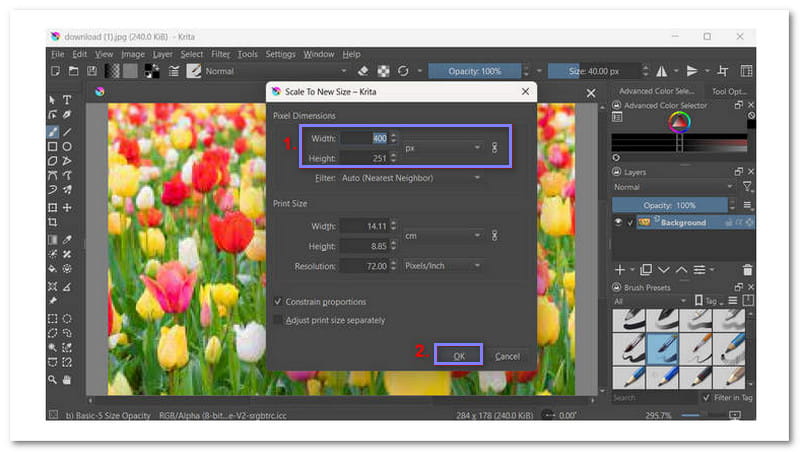Select the Text tool in toolbox
Viewport: 800px width, 452px height.
click(67, 100)
